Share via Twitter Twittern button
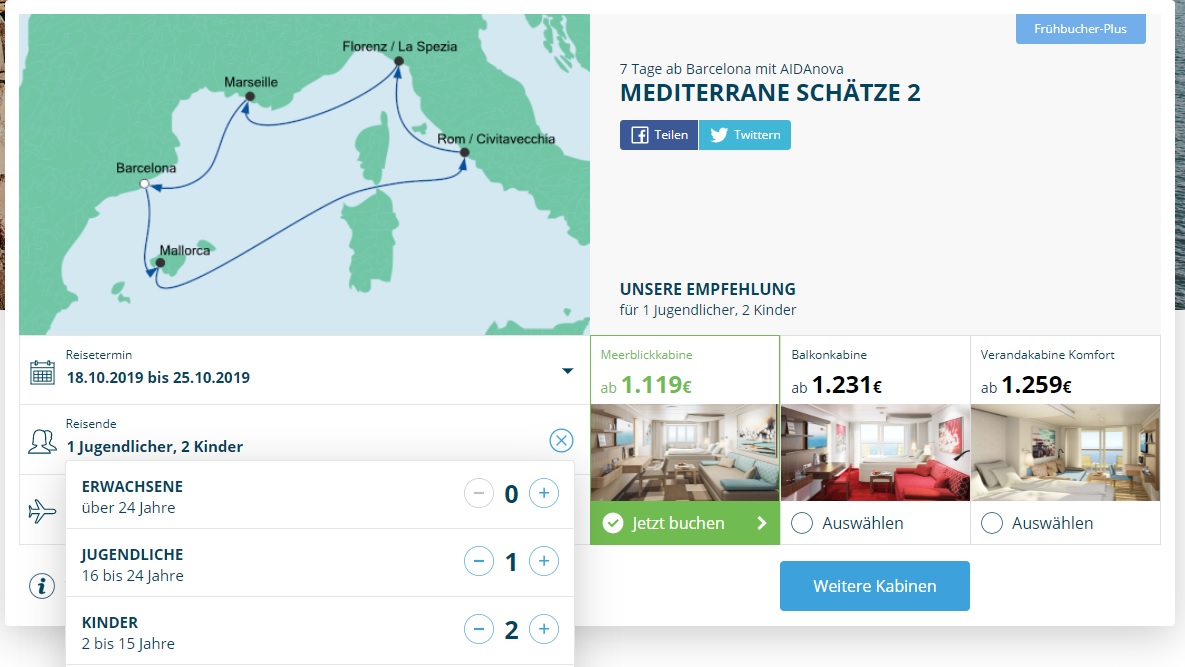This screenshot has width=1185, height=667. (x=745, y=135)
